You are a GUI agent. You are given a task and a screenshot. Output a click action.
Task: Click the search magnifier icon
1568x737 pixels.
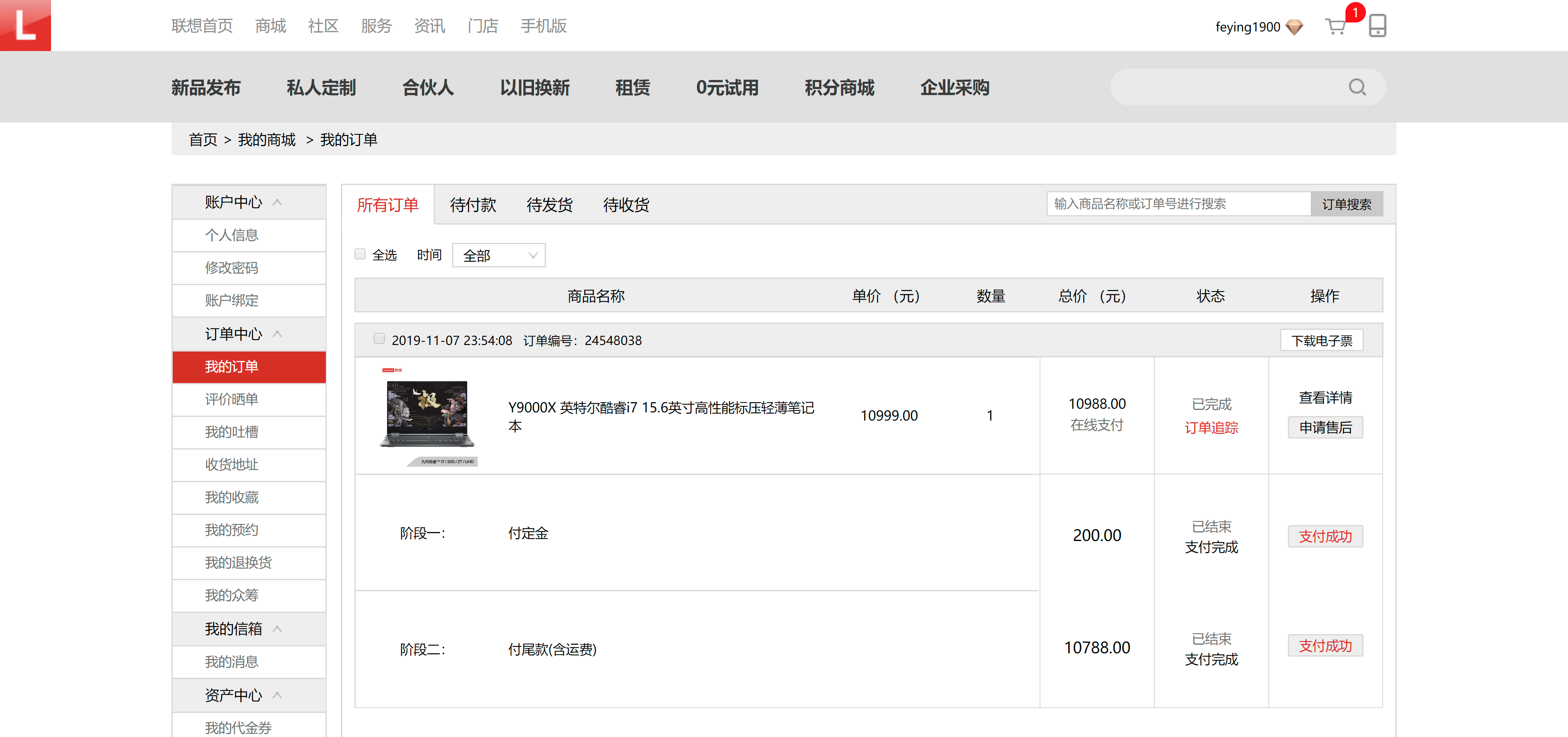point(1357,87)
